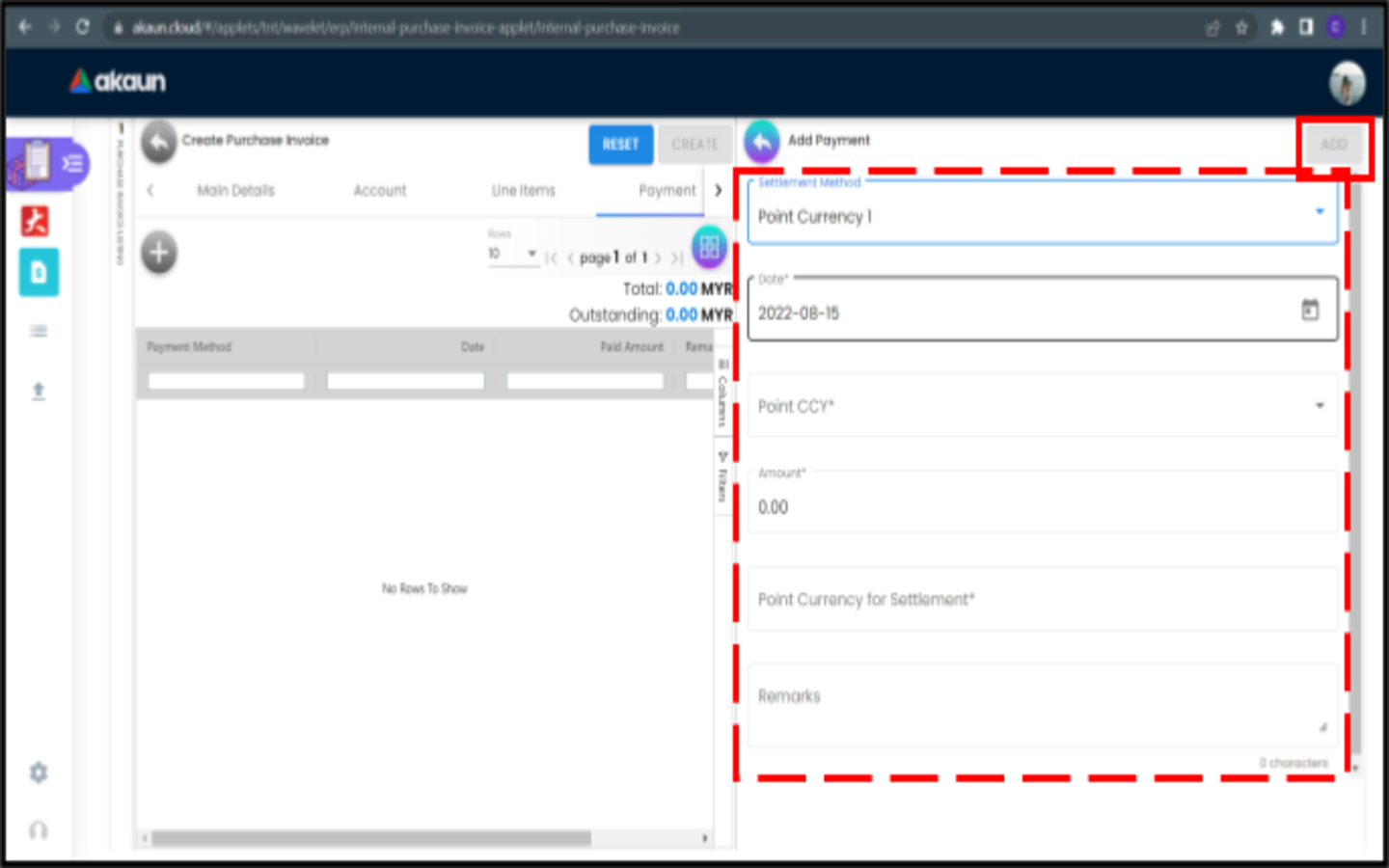Open the user profile picture in the akaun header

coord(1347,83)
